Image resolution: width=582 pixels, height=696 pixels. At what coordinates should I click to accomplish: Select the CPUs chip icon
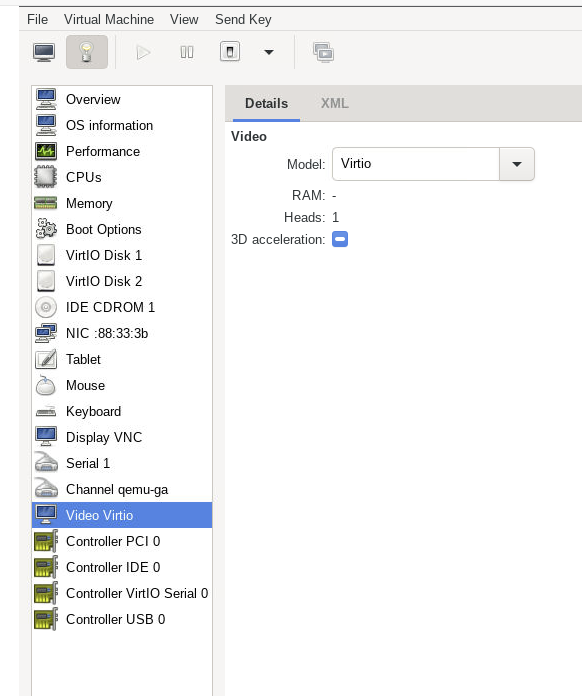pos(46,177)
